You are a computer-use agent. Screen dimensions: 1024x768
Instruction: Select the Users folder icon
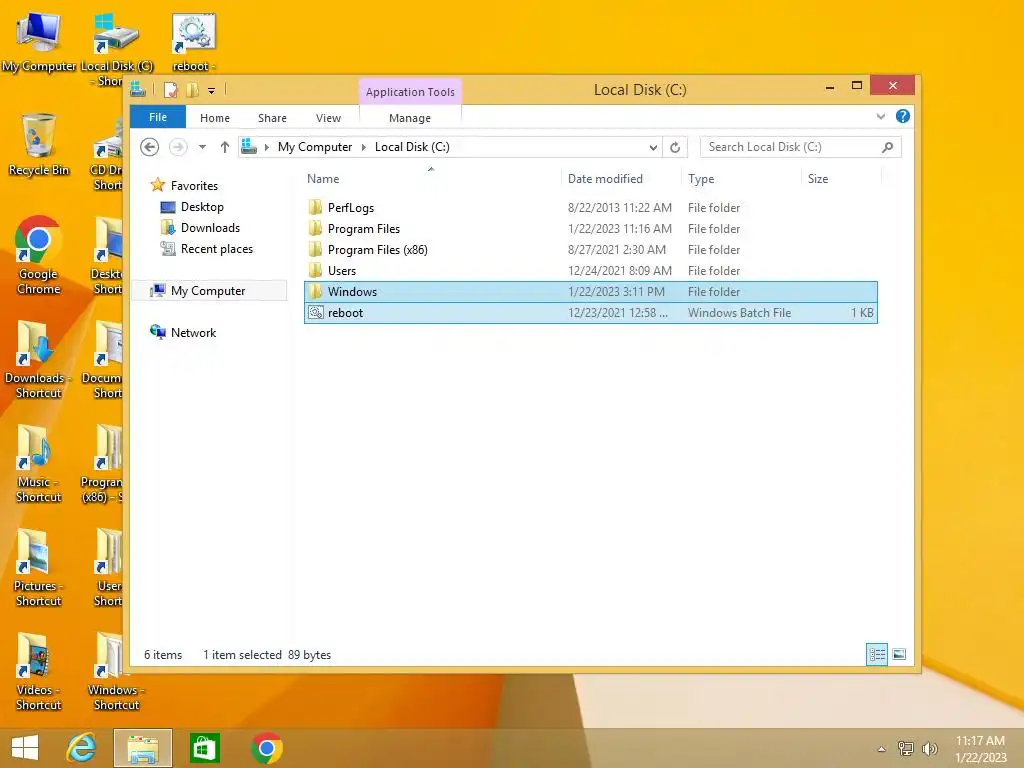point(315,270)
